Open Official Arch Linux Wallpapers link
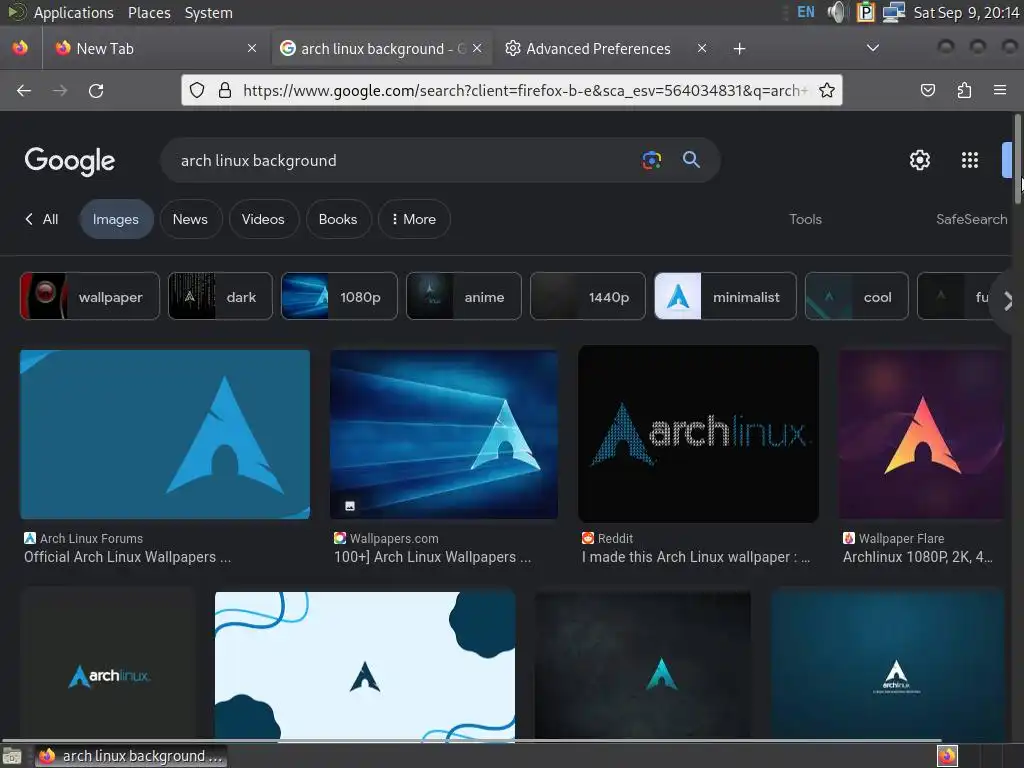This screenshot has width=1024, height=768. pos(127,557)
